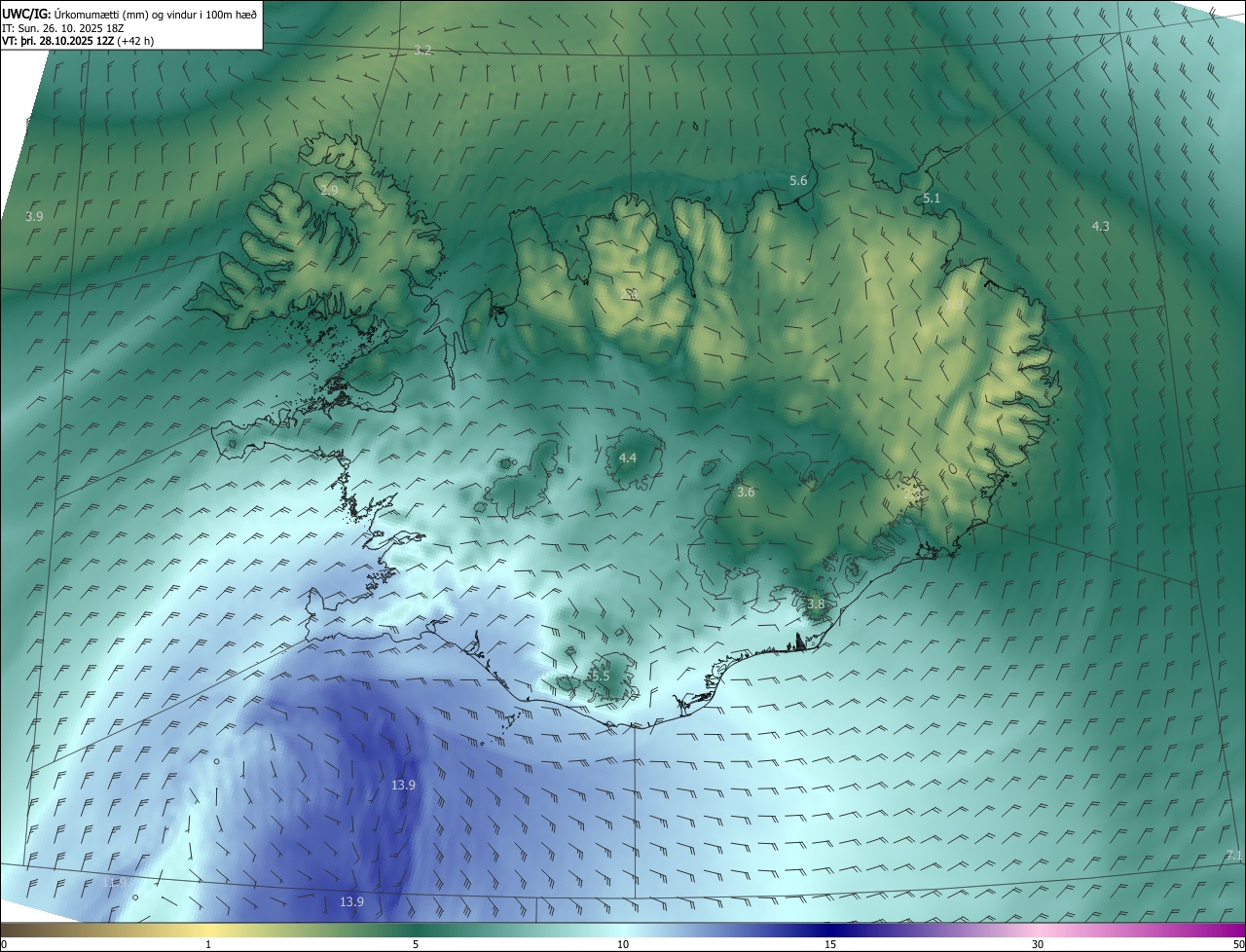Screen dimensions: 1246x952
Task: Select the 2.9 value over the Westfjords
Action: click(329, 190)
